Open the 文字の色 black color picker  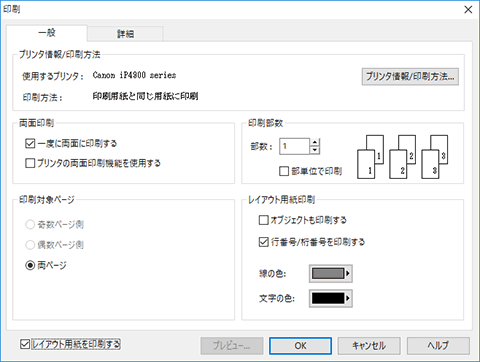tap(331, 298)
